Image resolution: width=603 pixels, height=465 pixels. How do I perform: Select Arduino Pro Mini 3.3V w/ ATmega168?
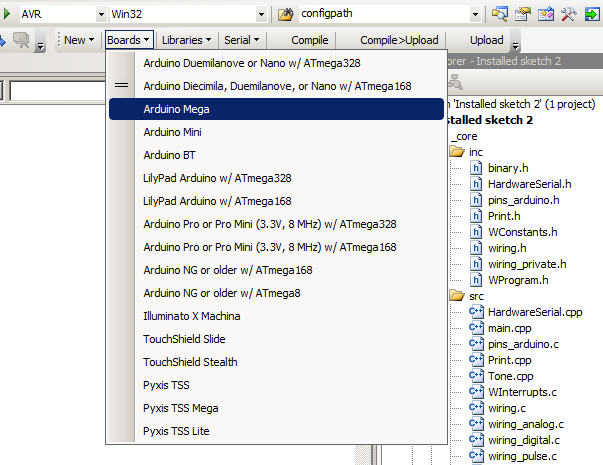click(x=277, y=247)
